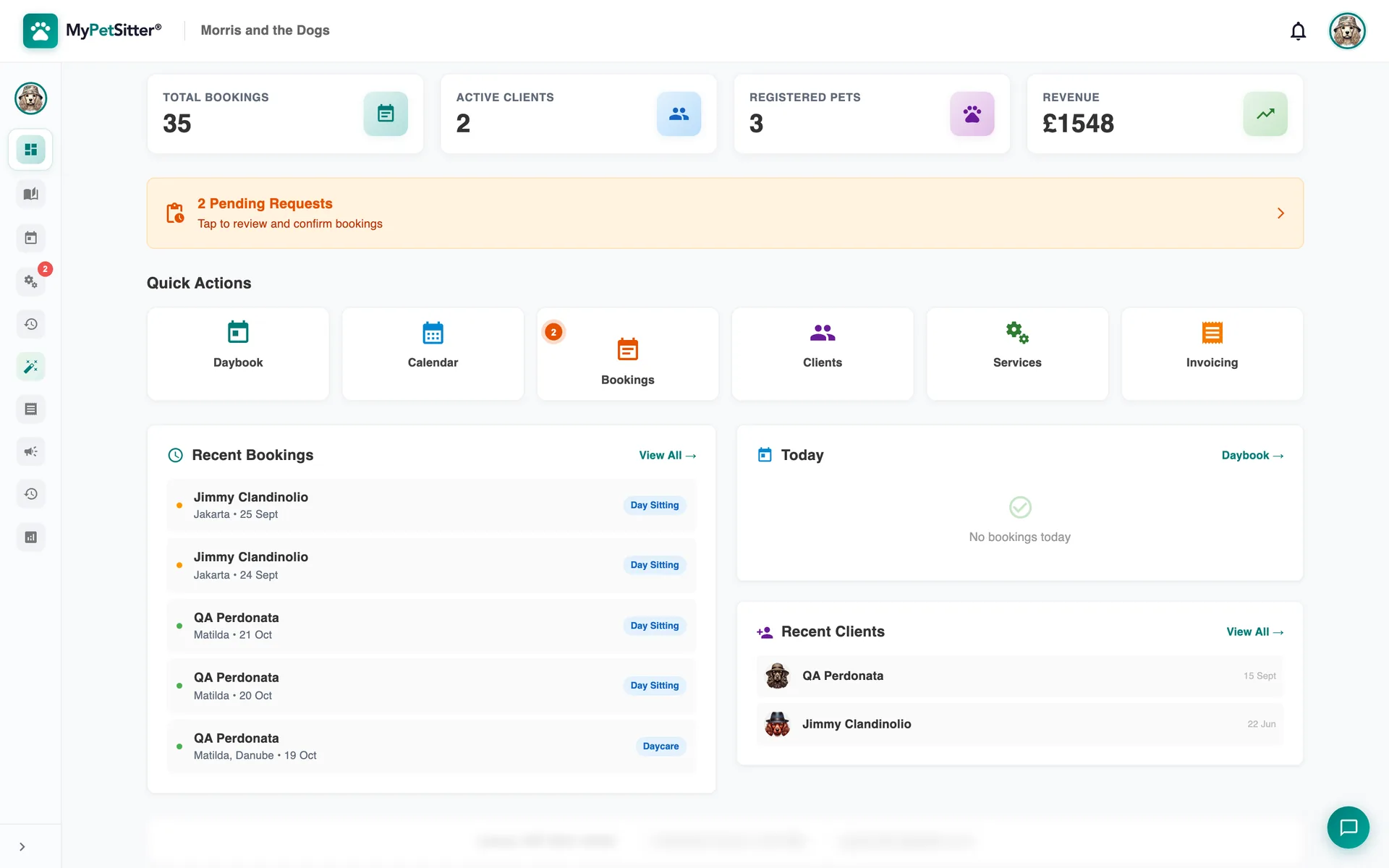Open the Invoicing quick action
The height and width of the screenshot is (868, 1389).
click(x=1212, y=354)
